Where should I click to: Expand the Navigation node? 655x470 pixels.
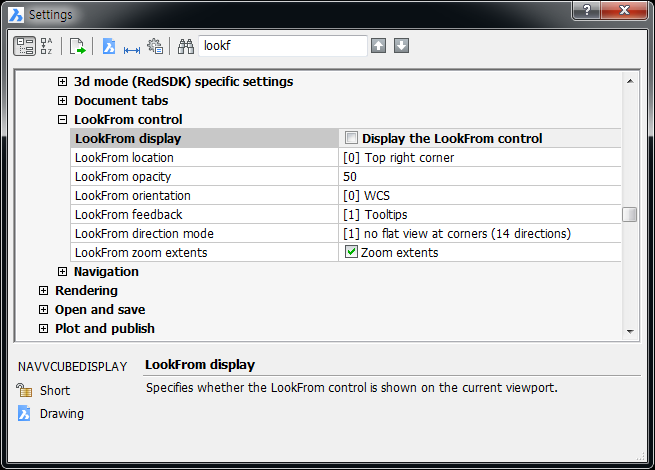62,272
